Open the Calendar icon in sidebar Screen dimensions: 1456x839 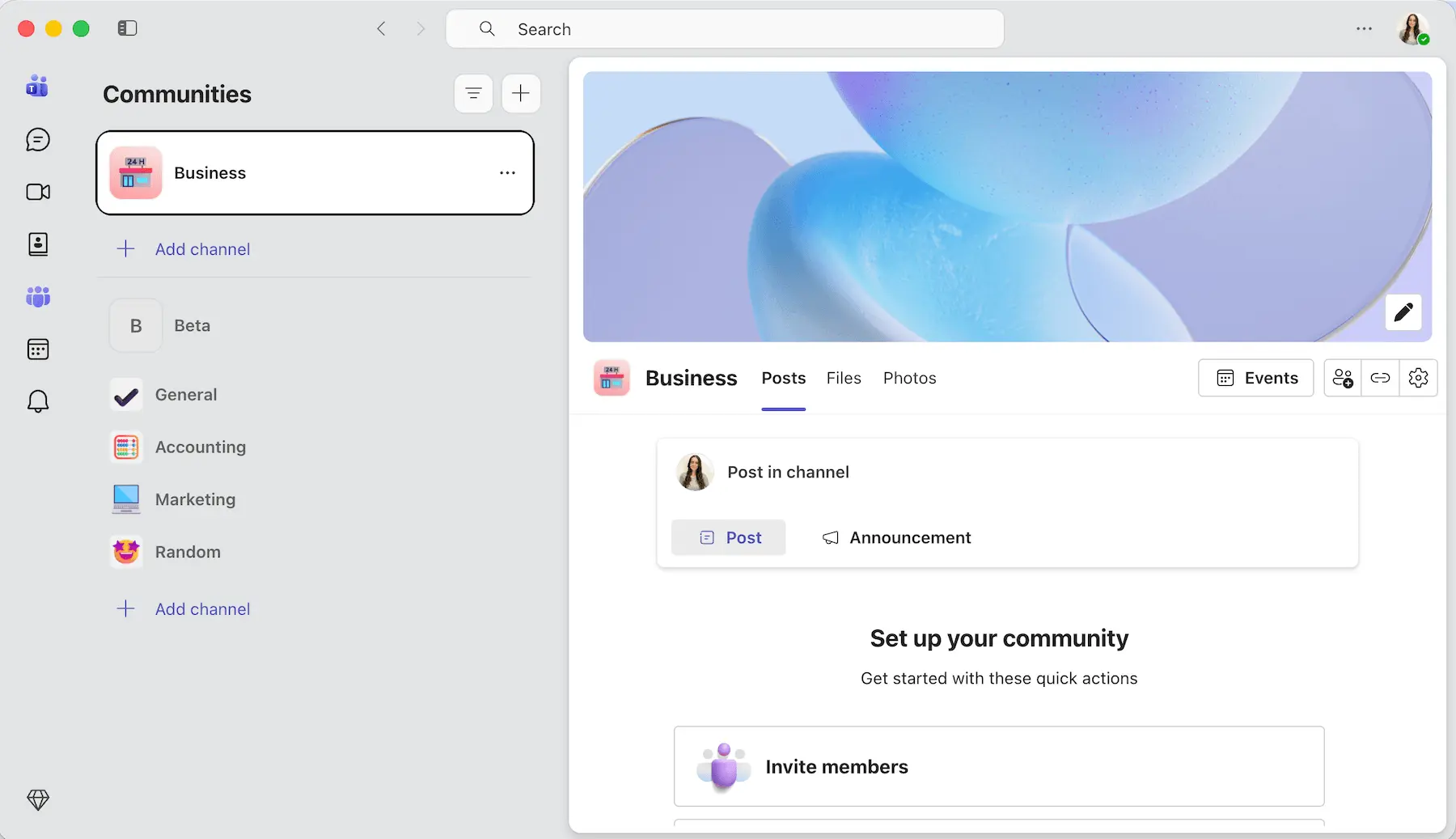coord(38,350)
